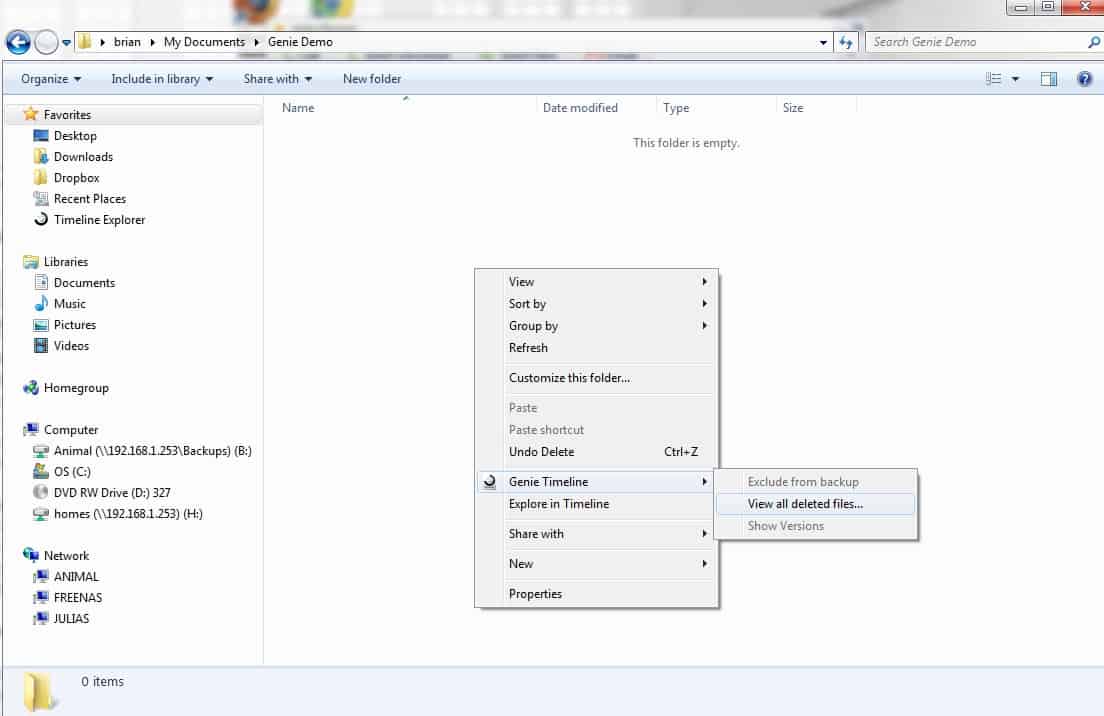Select My Documents in the breadcrumb
The width and height of the screenshot is (1104, 716).
[x=204, y=42]
